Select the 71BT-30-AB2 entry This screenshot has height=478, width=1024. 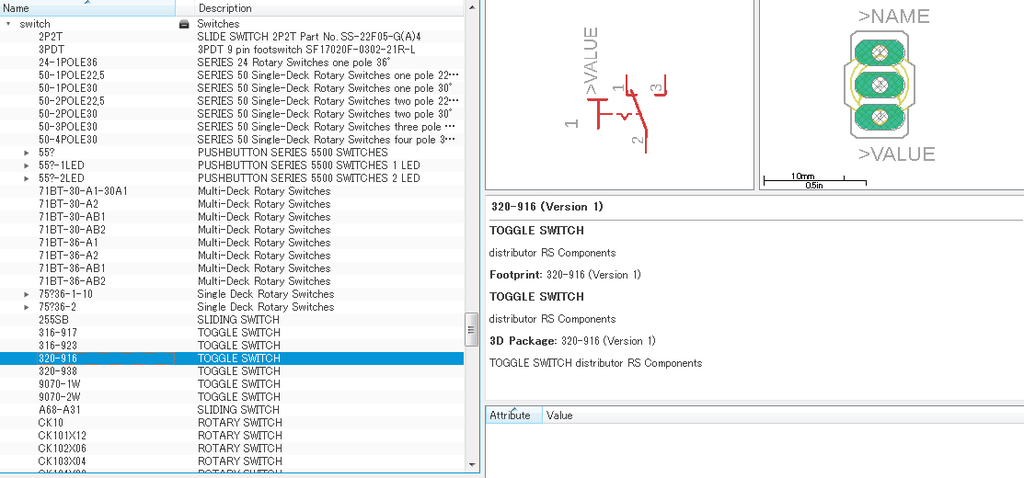pos(232,229)
